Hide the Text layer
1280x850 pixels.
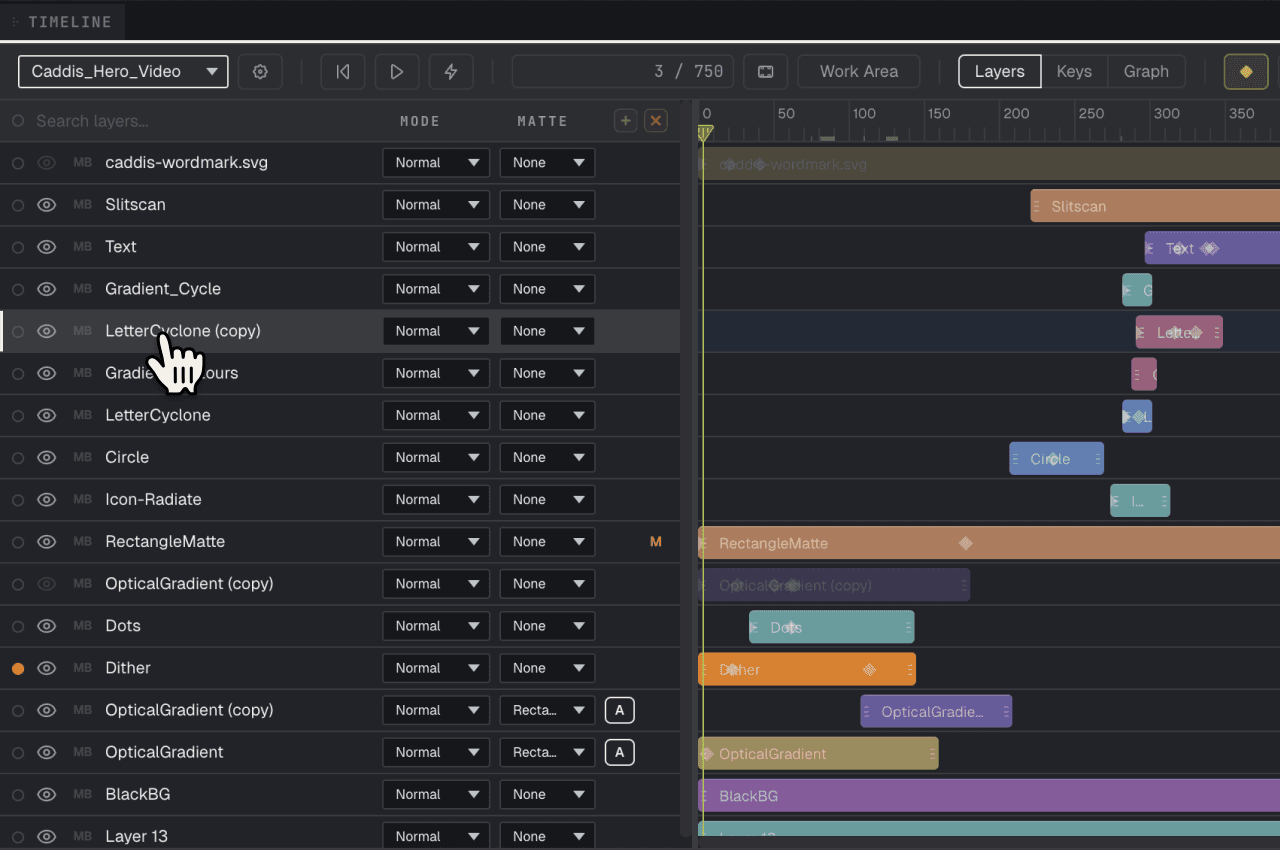46,247
